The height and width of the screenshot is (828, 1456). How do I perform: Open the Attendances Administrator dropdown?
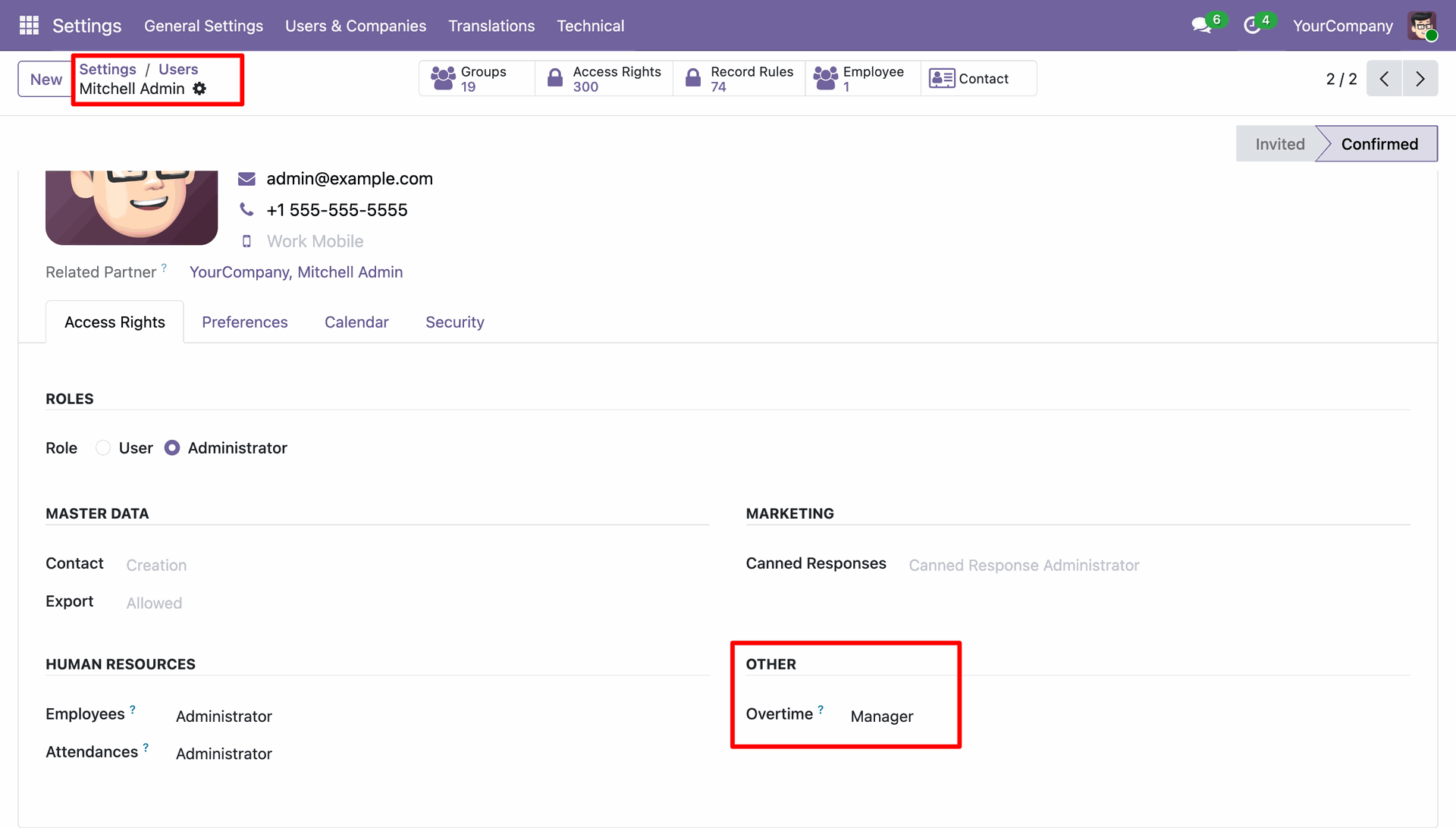pyautogui.click(x=224, y=754)
